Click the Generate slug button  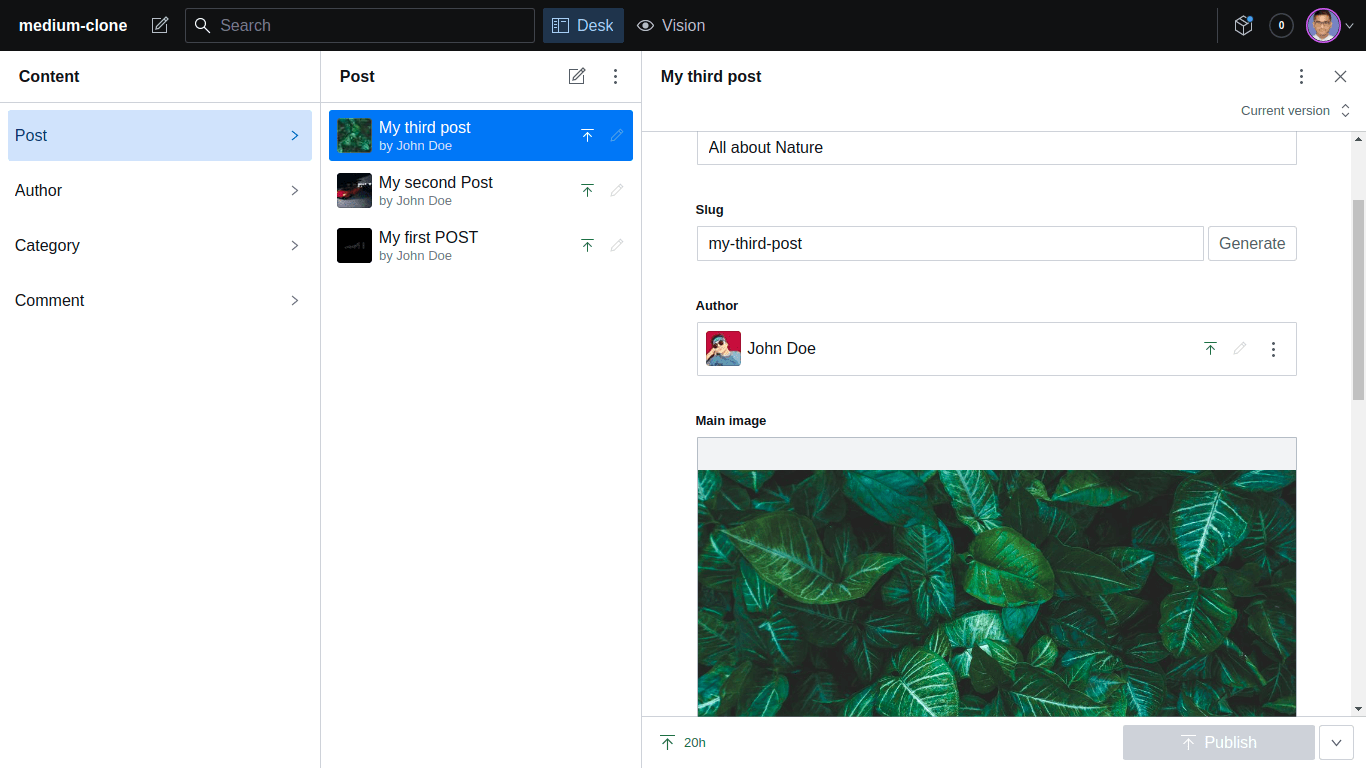coord(1252,243)
